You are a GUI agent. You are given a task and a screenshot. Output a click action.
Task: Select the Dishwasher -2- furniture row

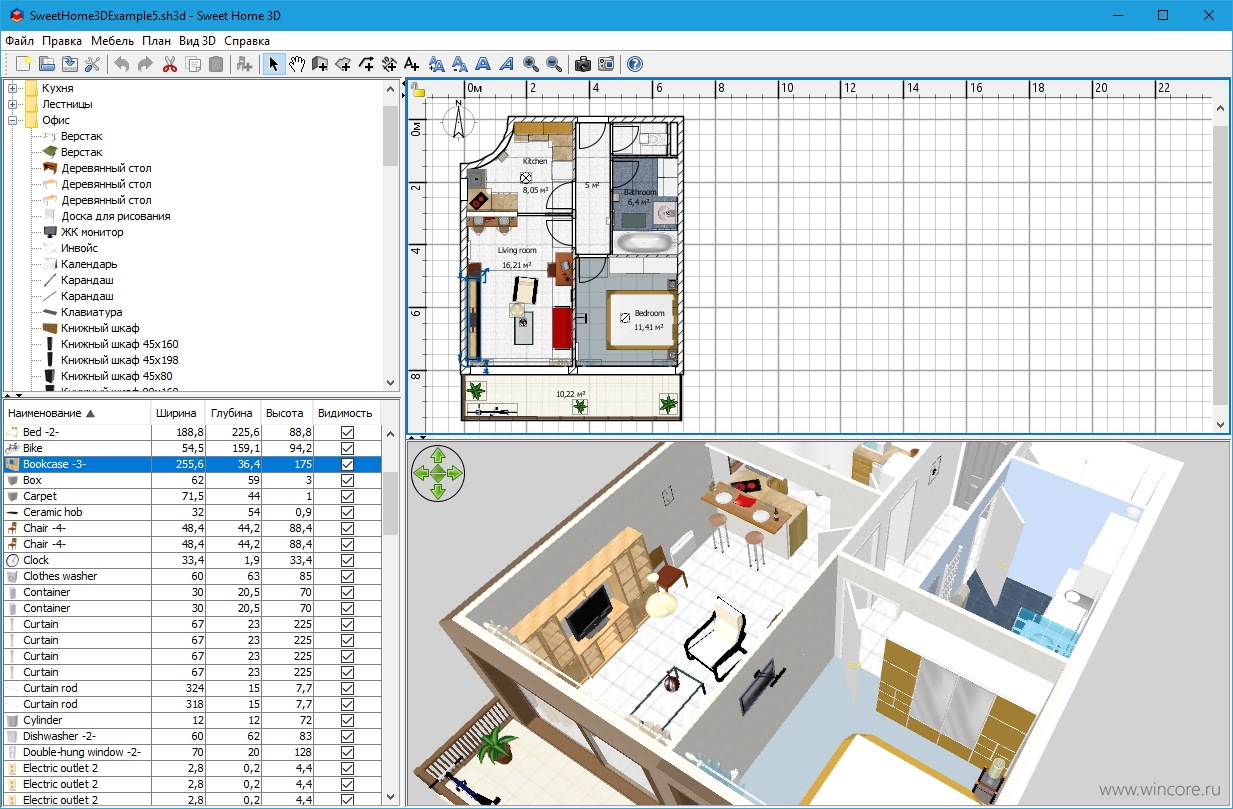(192, 736)
